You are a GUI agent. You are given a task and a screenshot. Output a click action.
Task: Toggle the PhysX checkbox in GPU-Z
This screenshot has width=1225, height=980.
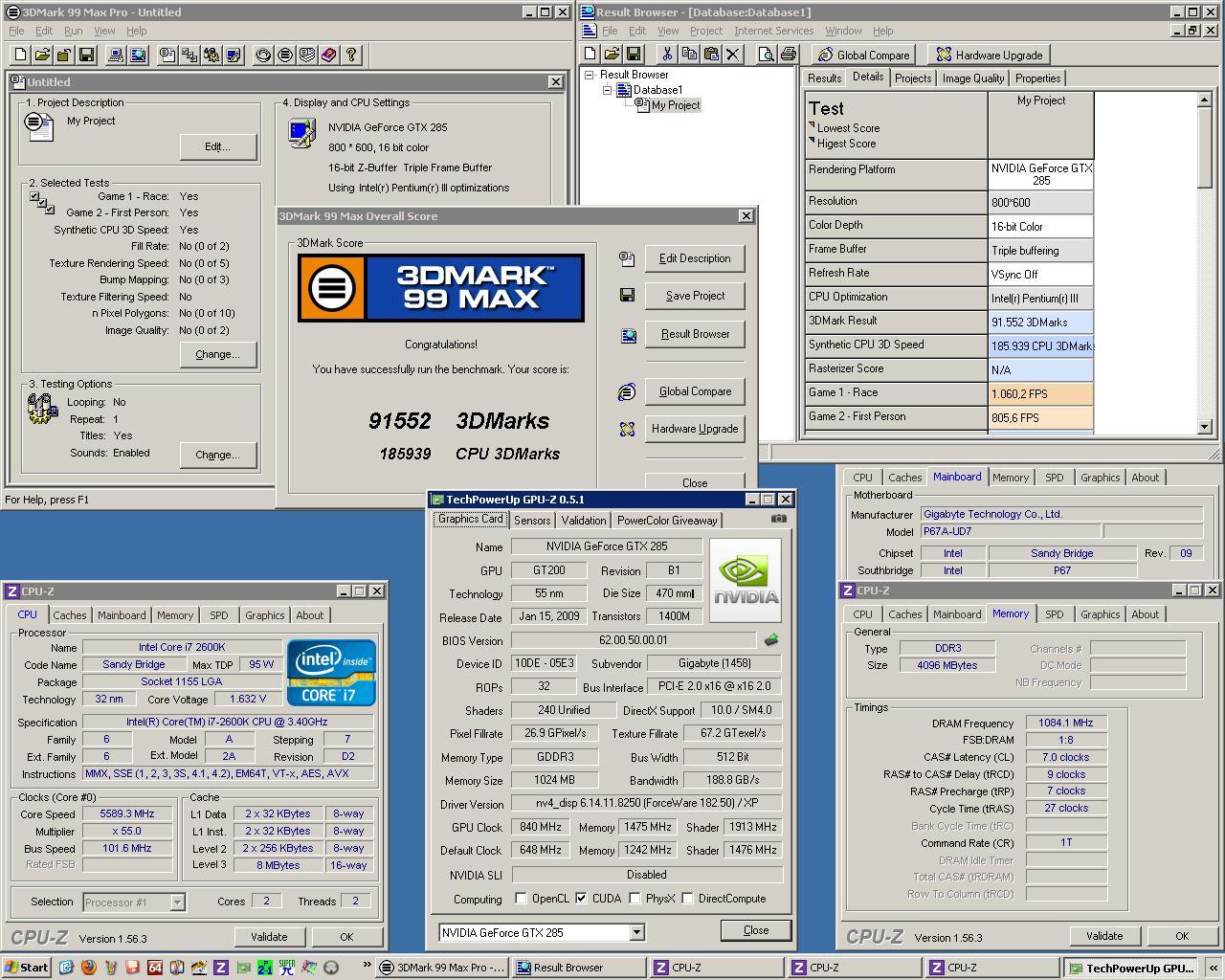635,899
